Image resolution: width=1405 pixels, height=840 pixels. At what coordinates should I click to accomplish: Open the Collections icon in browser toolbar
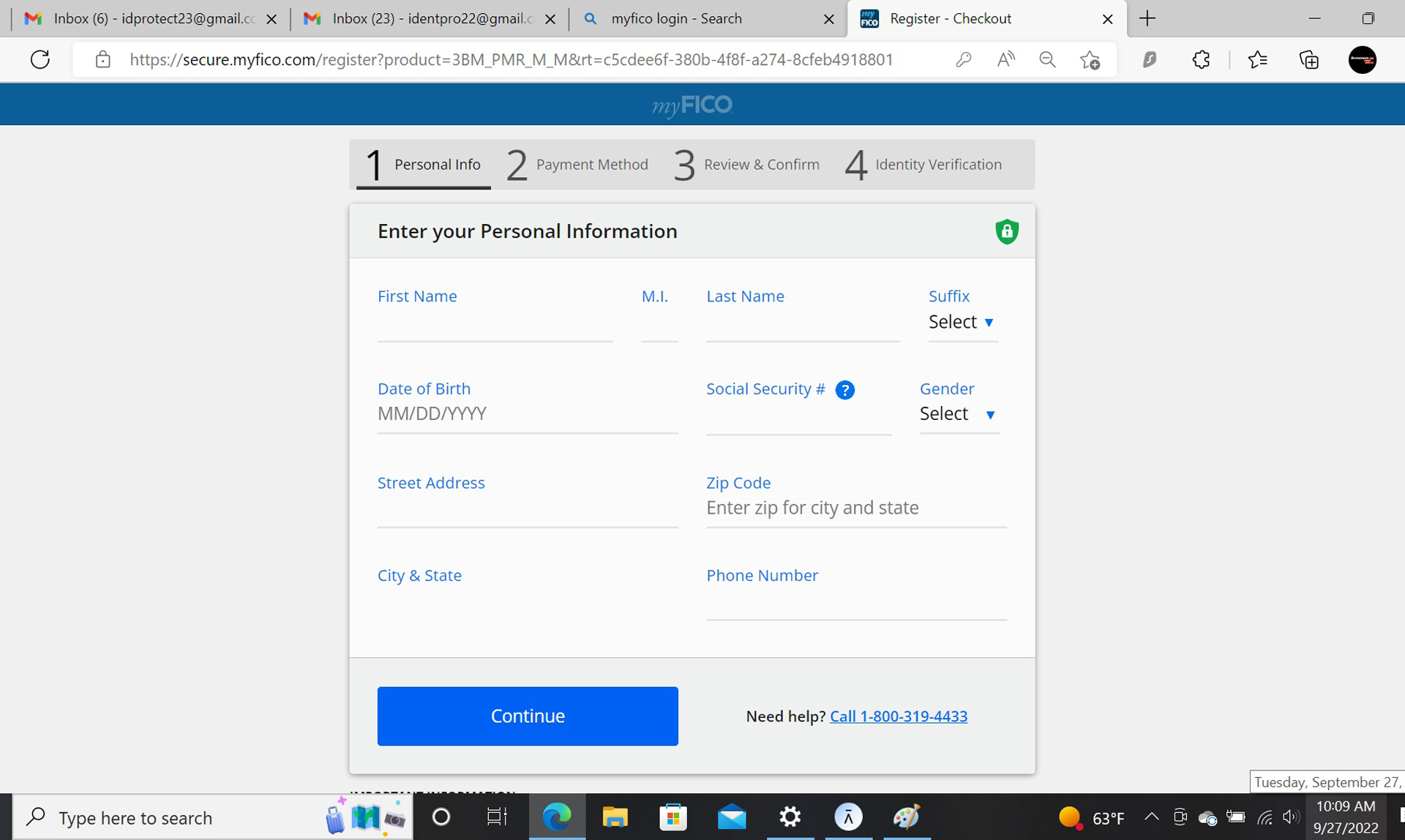pyautogui.click(x=1308, y=59)
